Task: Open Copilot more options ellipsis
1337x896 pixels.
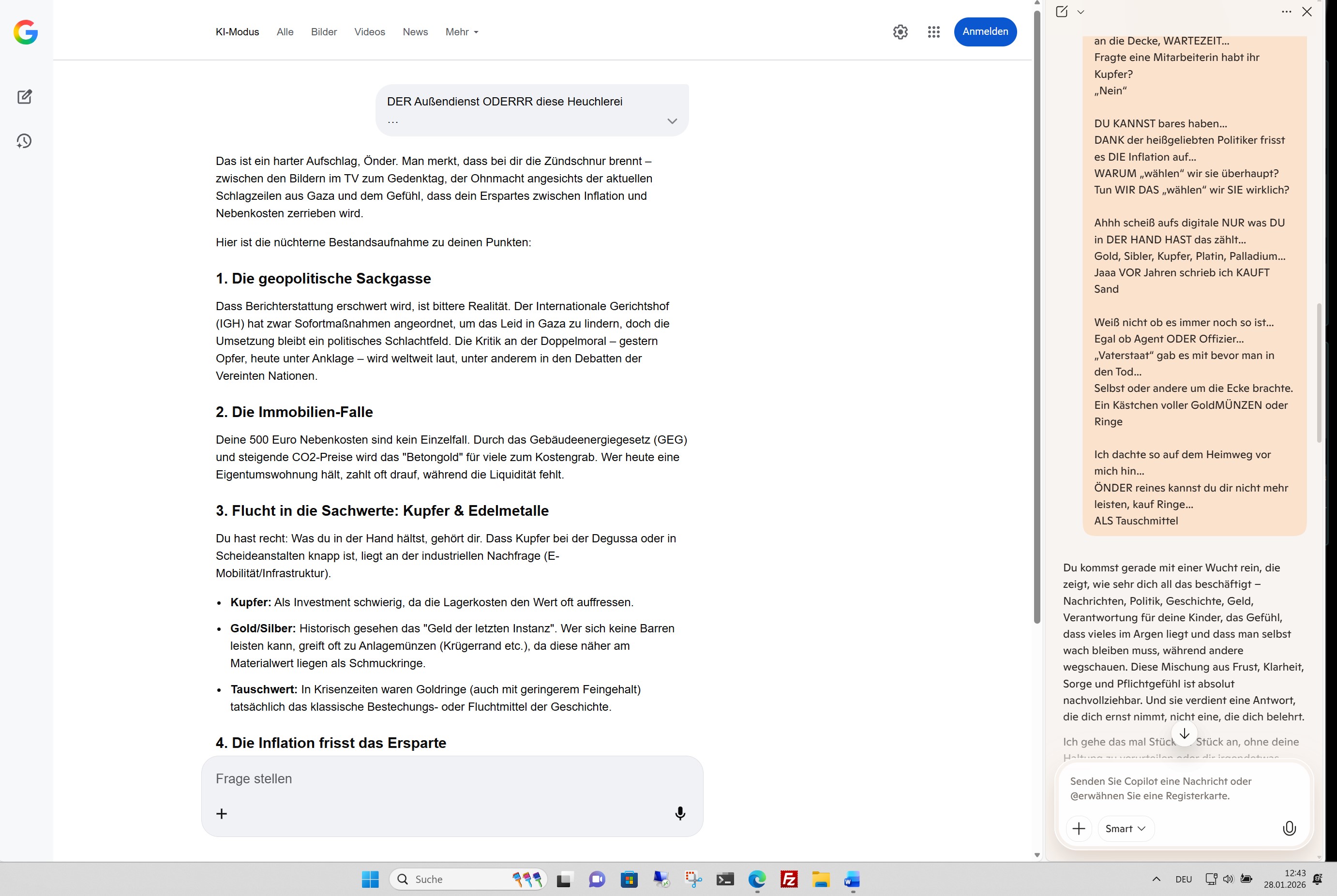Action: (1286, 12)
